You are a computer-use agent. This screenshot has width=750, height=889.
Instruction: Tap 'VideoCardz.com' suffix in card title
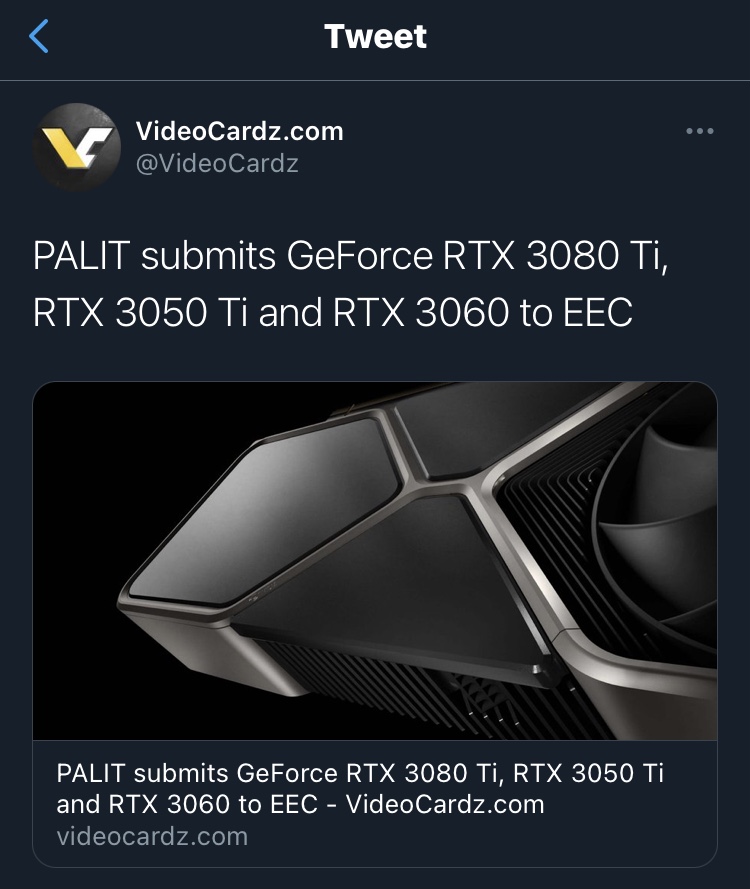tap(445, 805)
